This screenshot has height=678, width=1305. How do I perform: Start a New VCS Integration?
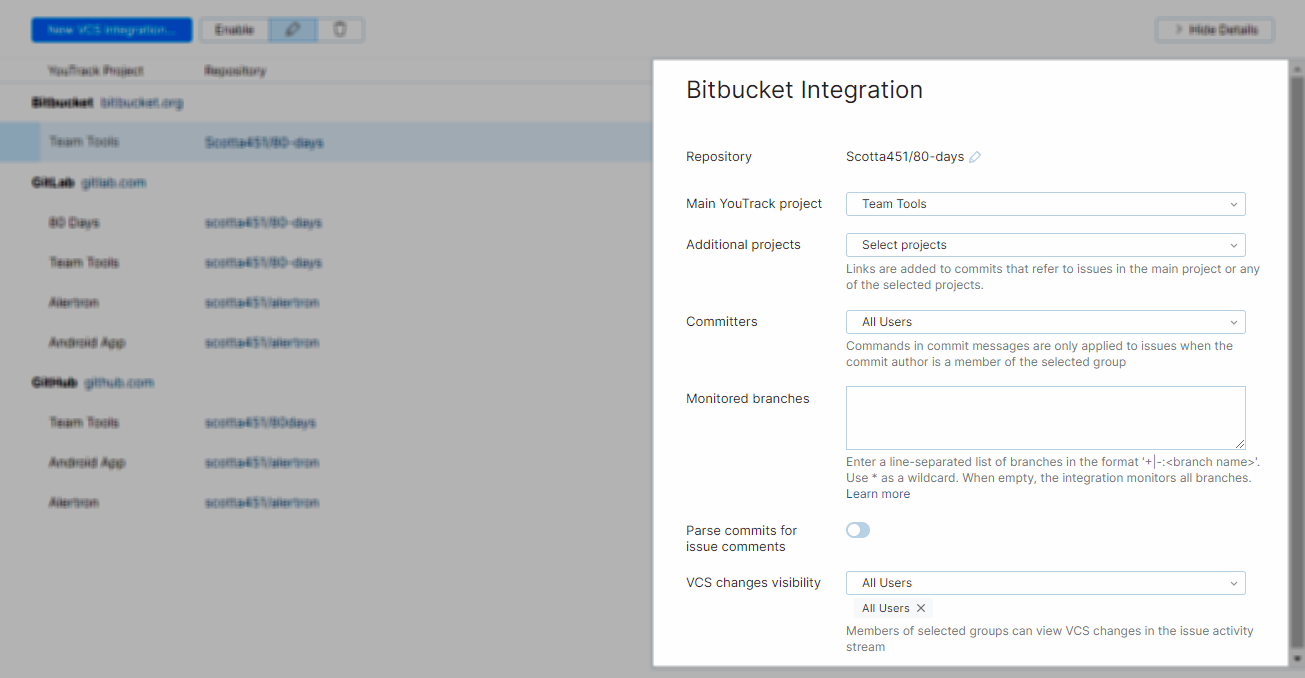111,29
